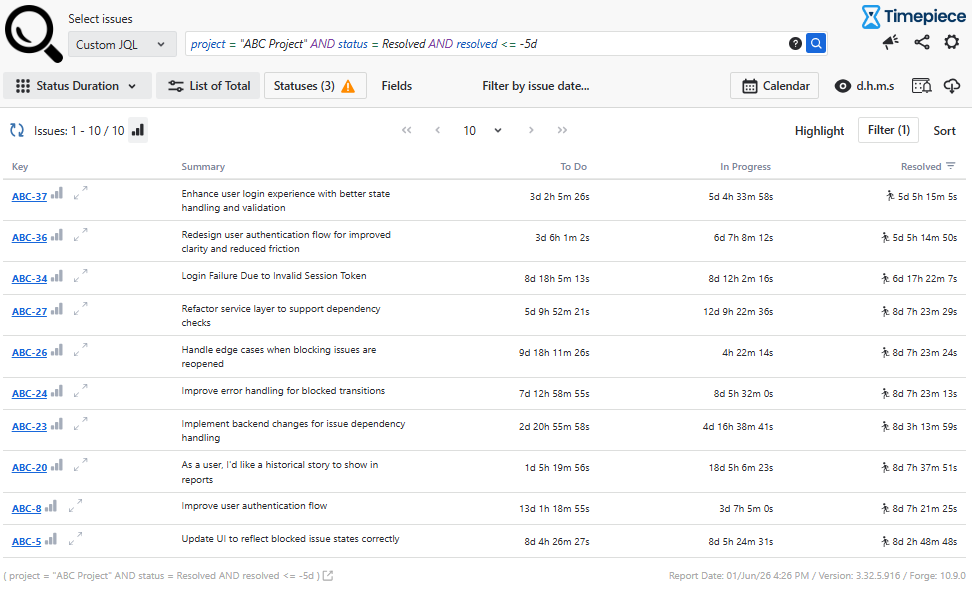
Task: Click the Resolved column sort indicator icon
Action: tap(951, 165)
